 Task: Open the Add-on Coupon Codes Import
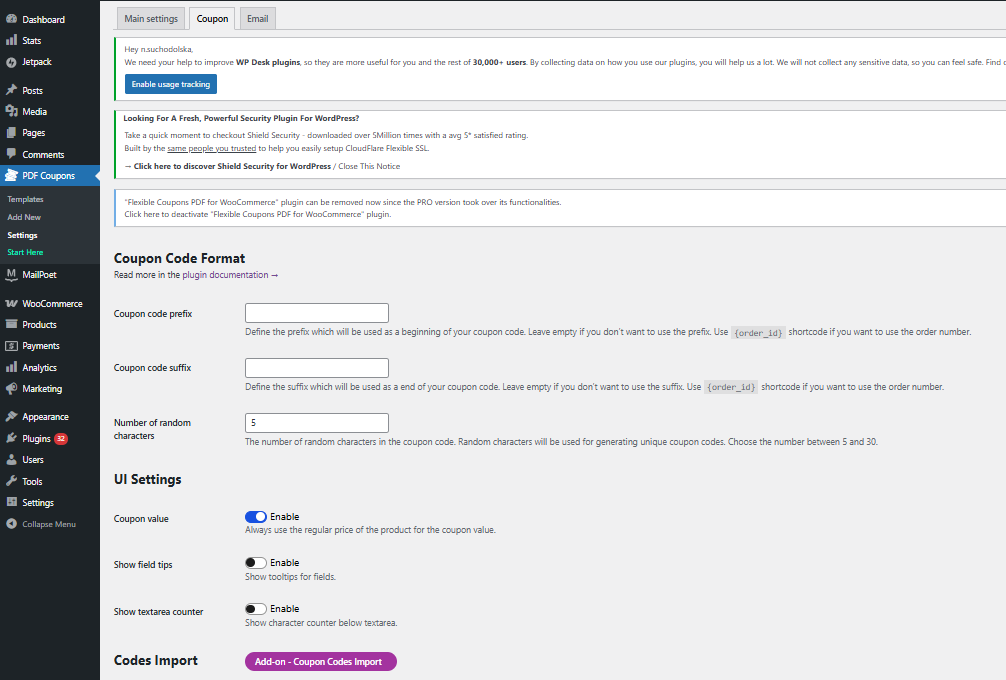point(320,661)
